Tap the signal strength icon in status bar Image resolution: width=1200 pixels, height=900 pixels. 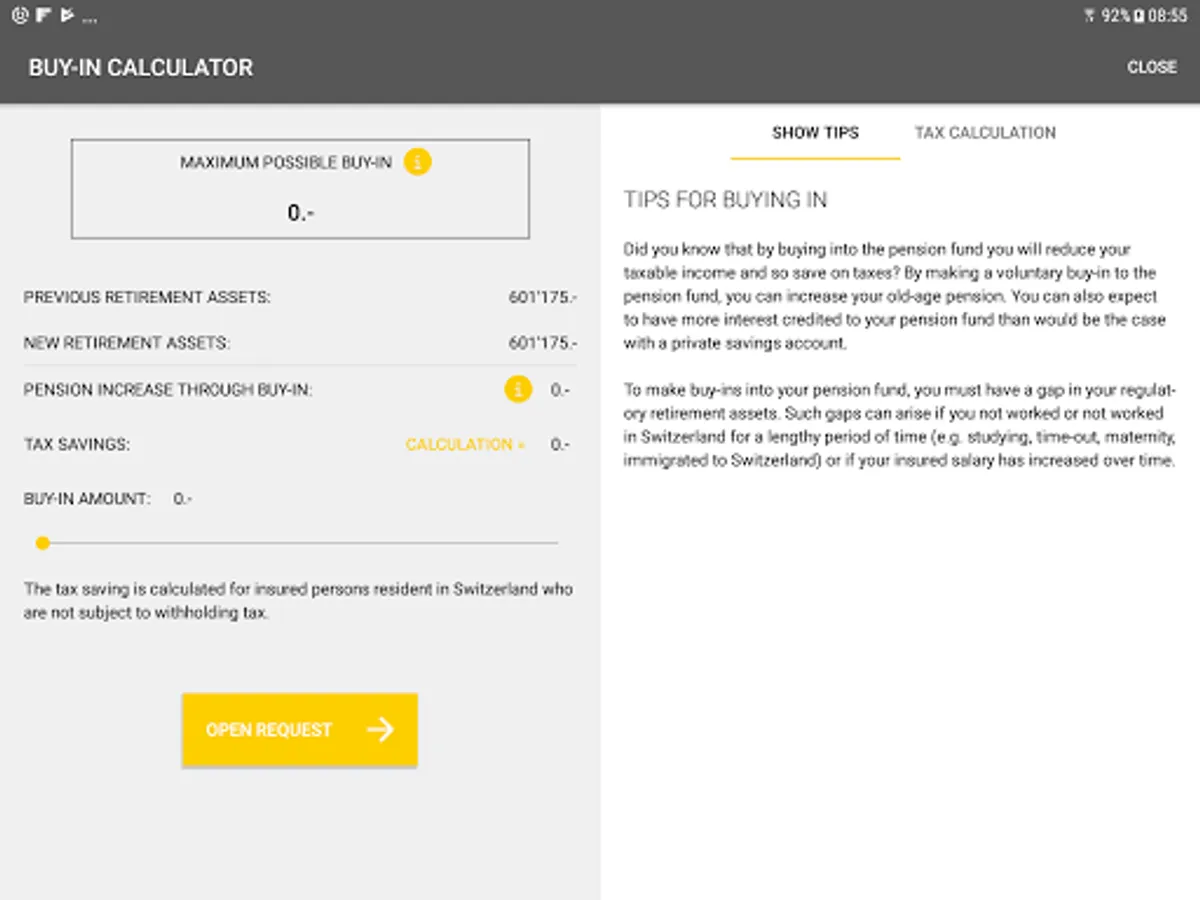pos(1089,14)
